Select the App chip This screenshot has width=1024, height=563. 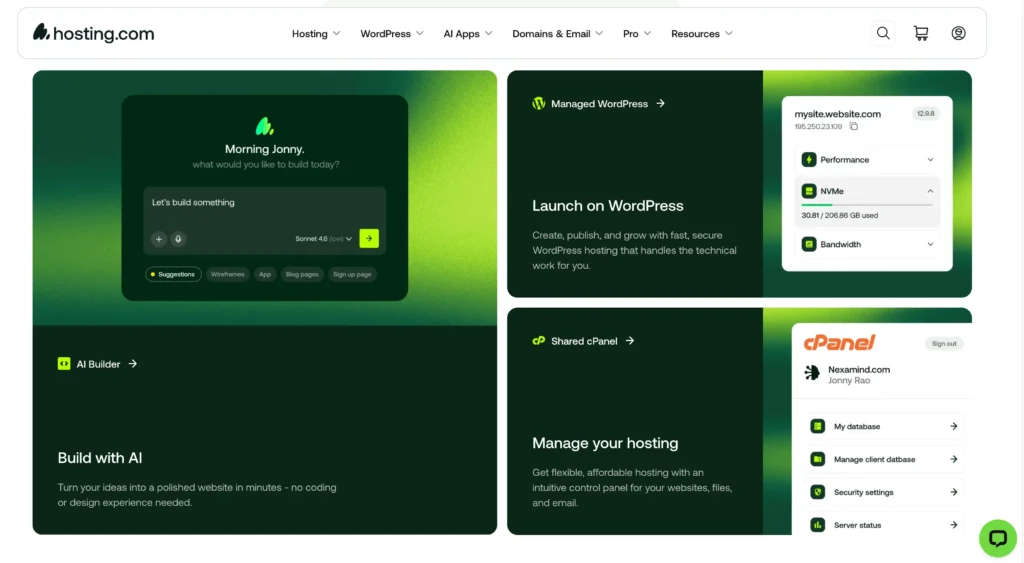pos(264,274)
